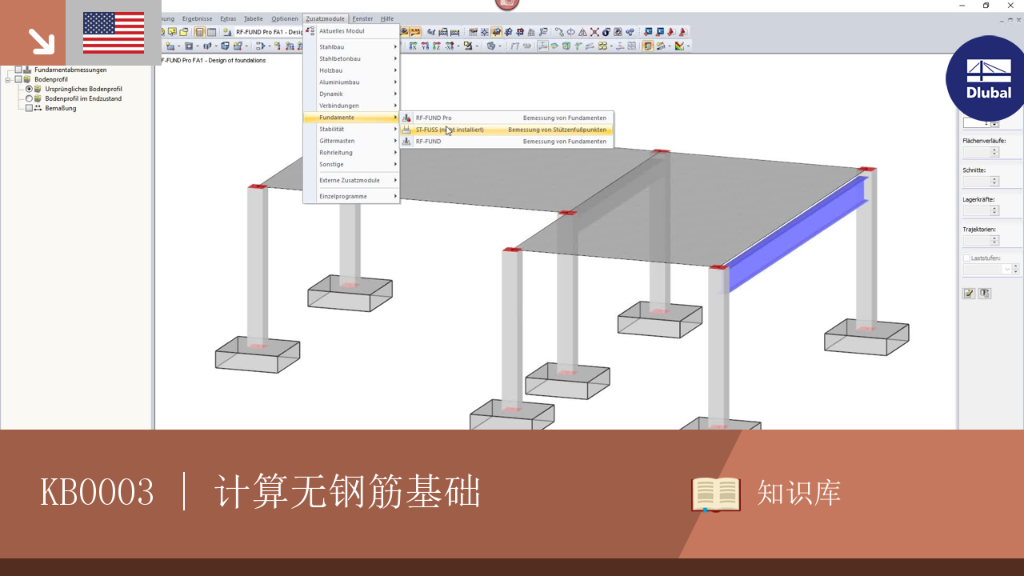Click the Lagerkräfte value field
Screen dimensions: 1024x576
coord(976,211)
